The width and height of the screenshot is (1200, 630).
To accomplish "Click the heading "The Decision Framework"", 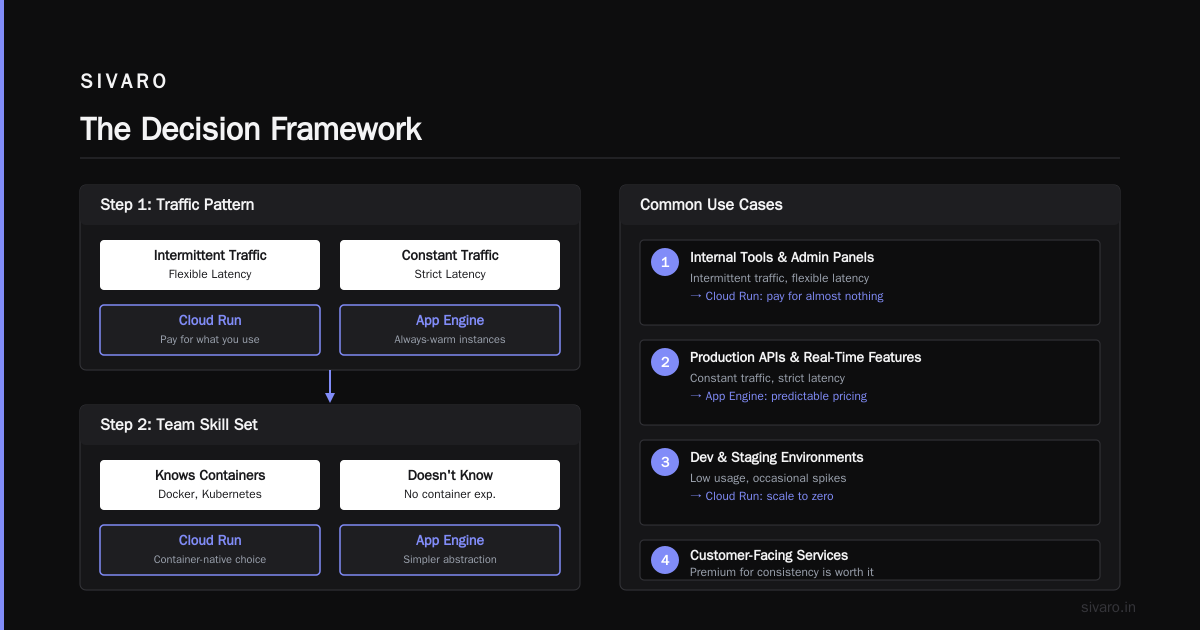I will (x=251, y=129).
